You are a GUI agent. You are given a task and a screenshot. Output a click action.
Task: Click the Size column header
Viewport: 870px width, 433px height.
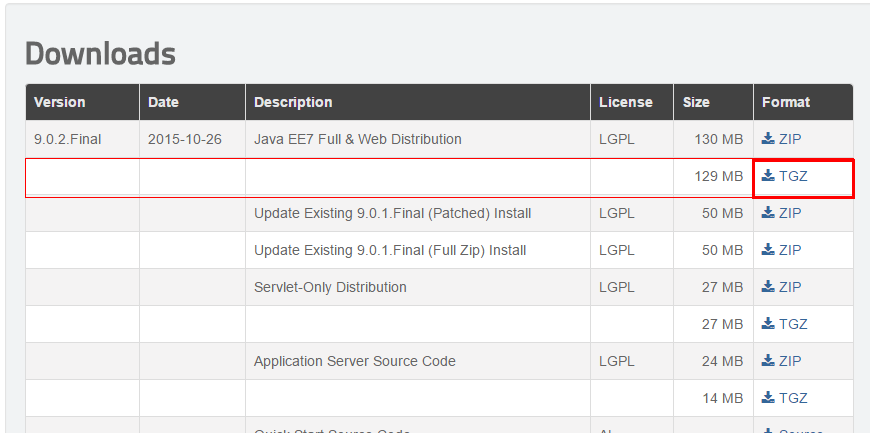(696, 102)
